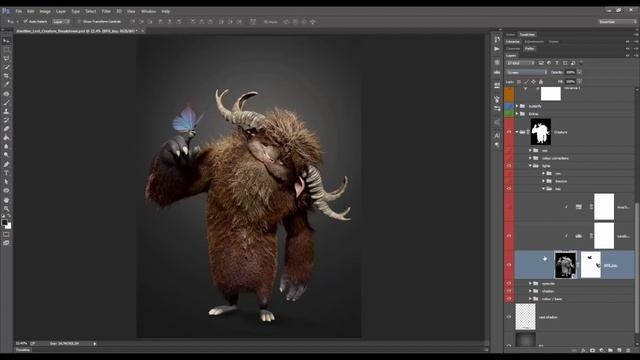
Task: Select the Eraser tool
Action: coord(6,129)
